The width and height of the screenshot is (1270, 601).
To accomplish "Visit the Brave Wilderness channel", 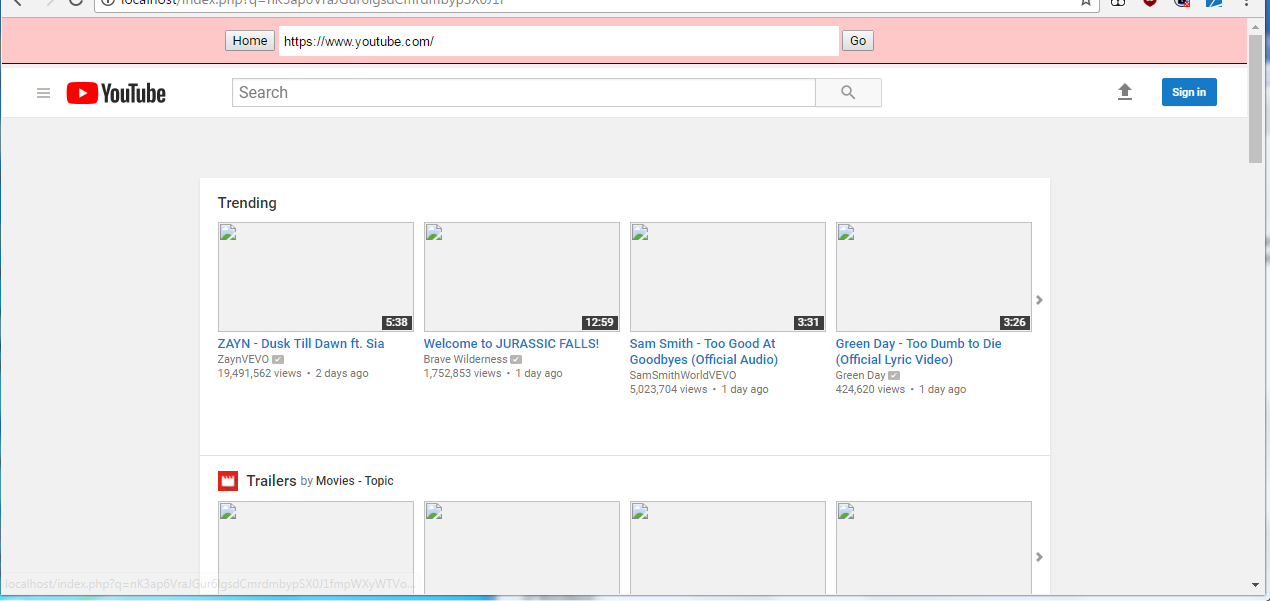I will 465,359.
